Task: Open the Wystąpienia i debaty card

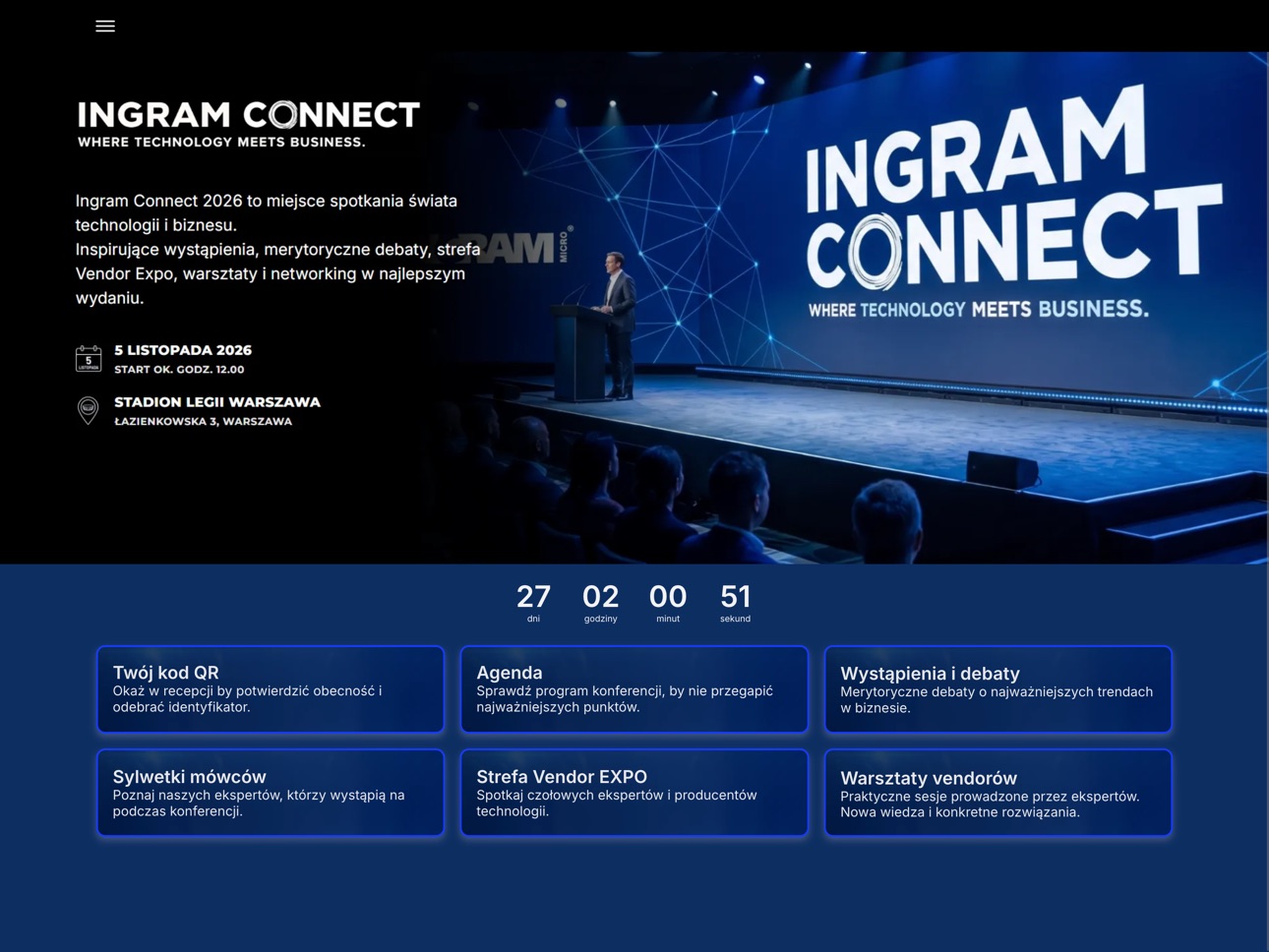Action: (998, 689)
